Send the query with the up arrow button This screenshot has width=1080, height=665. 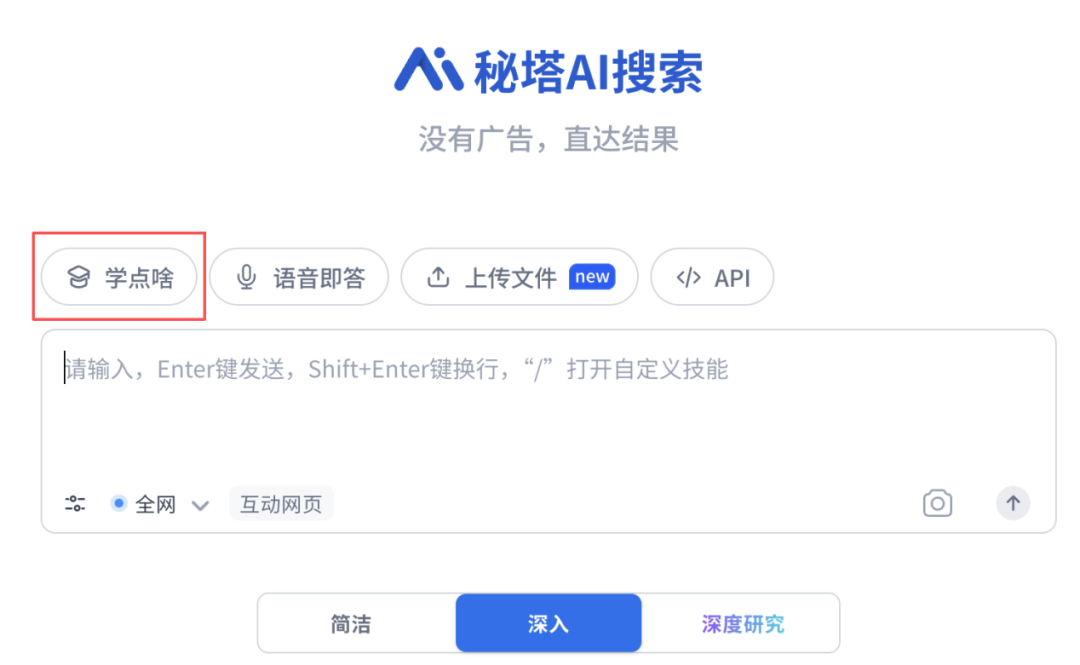tap(1012, 503)
